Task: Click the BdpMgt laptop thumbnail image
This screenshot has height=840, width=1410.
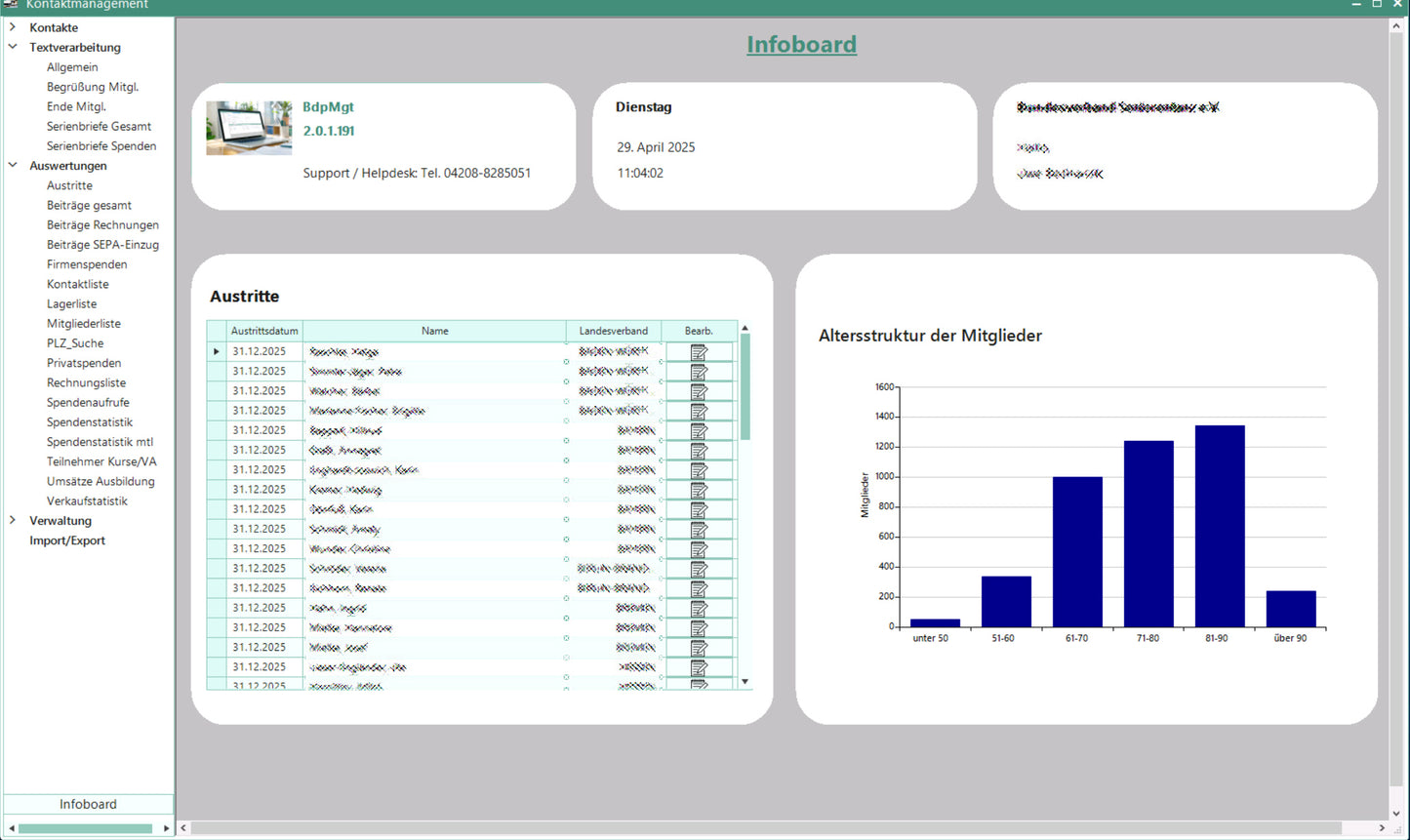Action: pyautogui.click(x=249, y=128)
